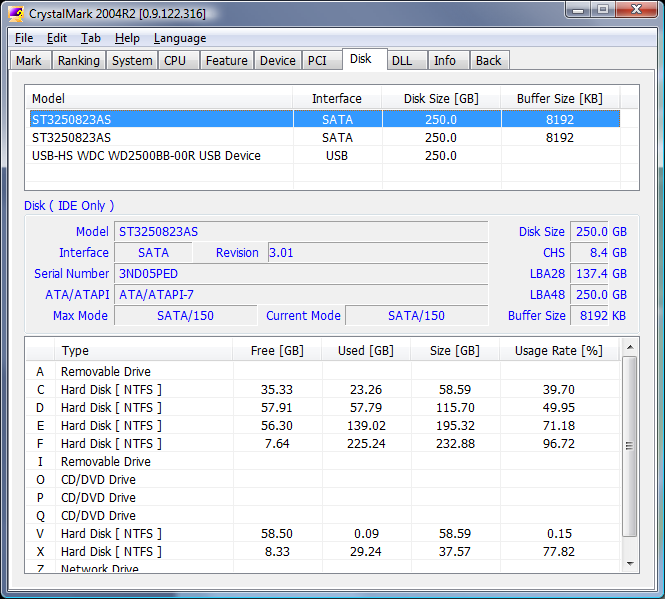Click the scroll down arrow of drive list

[630, 564]
